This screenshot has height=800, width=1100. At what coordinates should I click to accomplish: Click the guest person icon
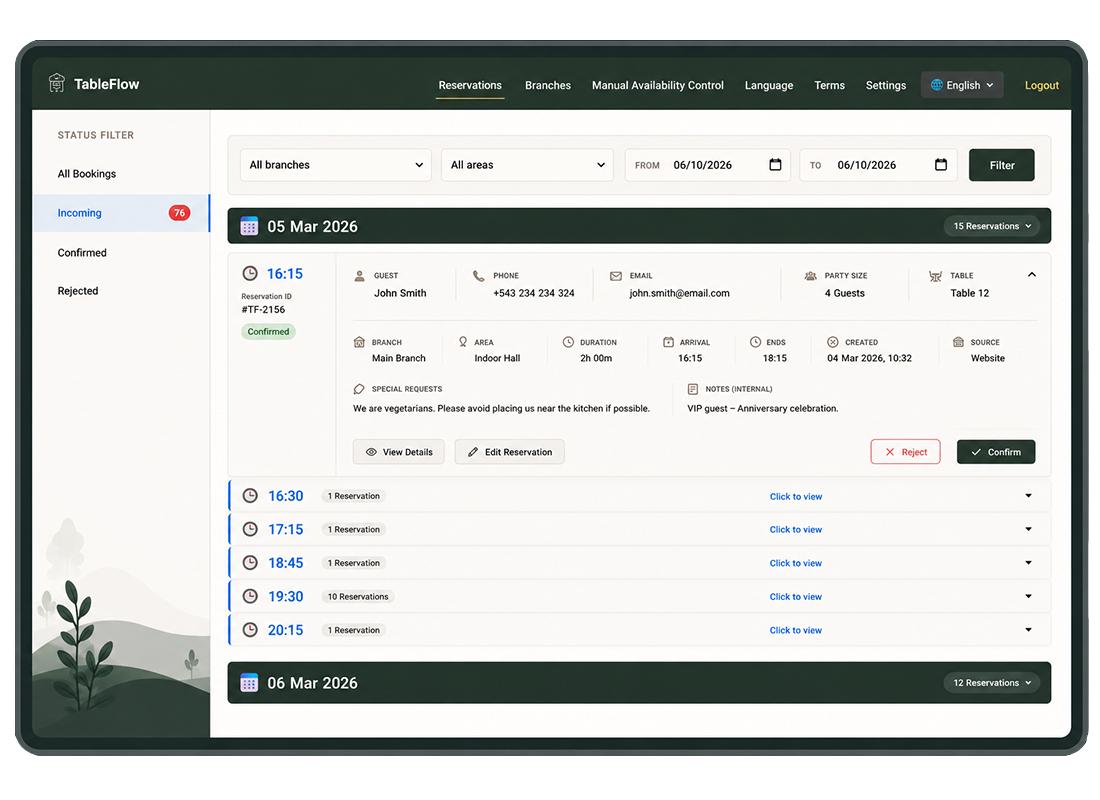click(x=359, y=276)
